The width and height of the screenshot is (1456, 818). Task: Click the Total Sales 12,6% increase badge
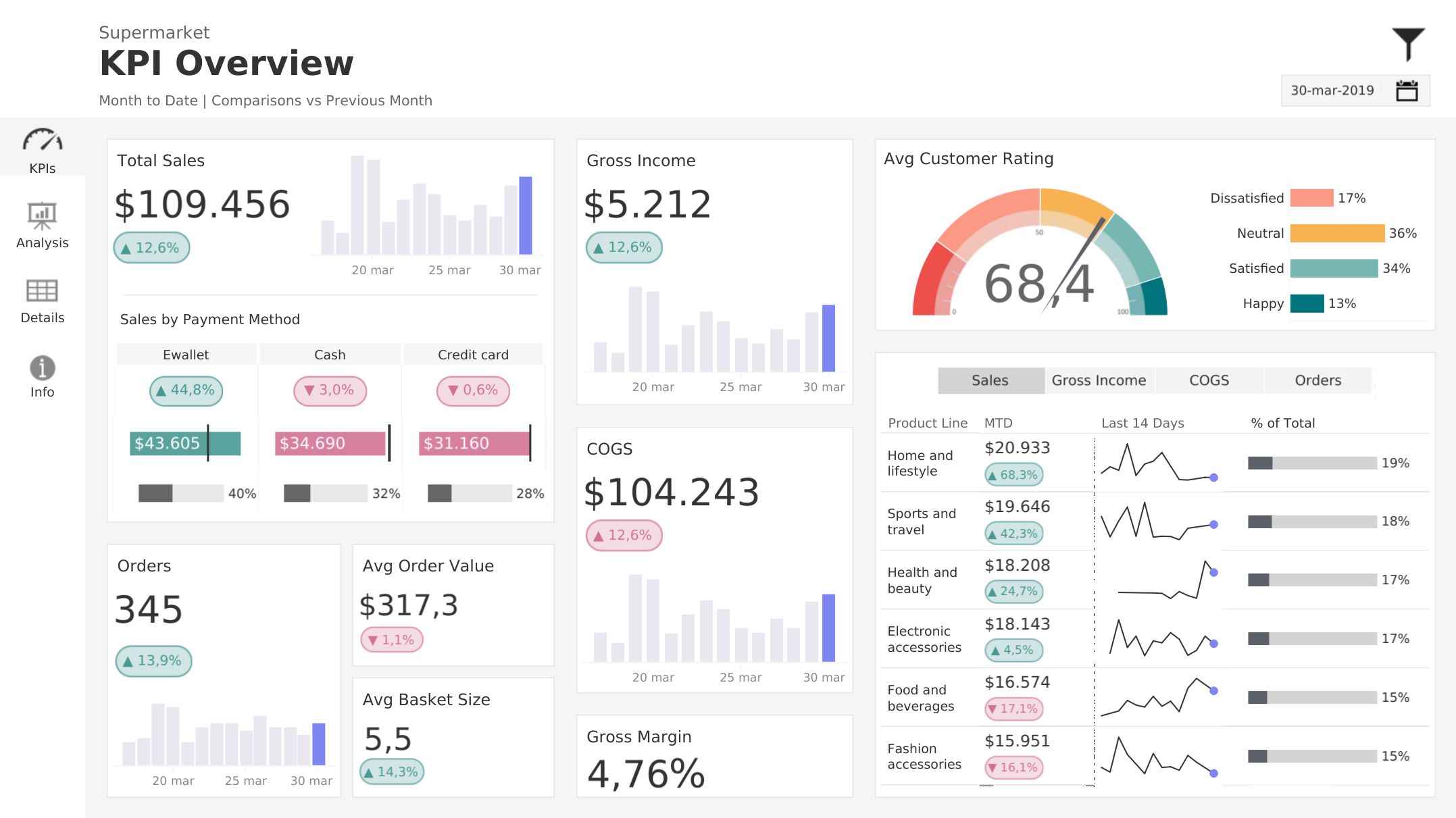[x=151, y=248]
